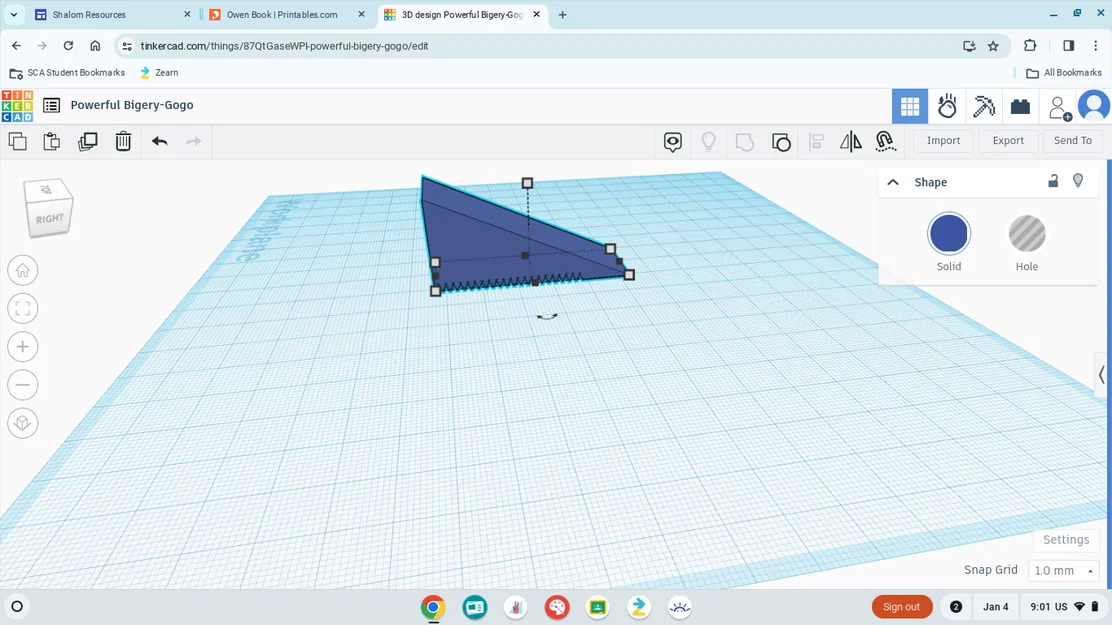Redo the last undone action

pos(194,141)
